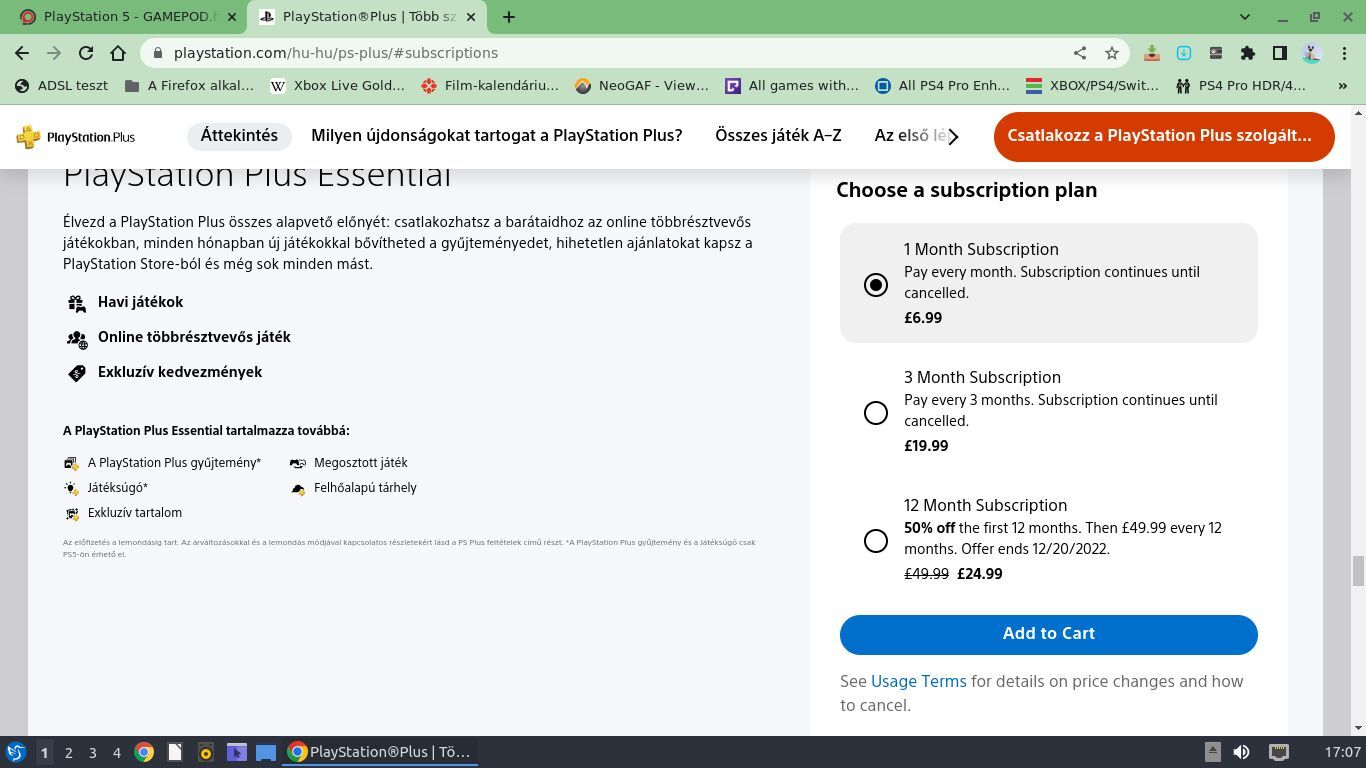Open the volume control in system tray
1366x768 pixels.
click(1241, 752)
